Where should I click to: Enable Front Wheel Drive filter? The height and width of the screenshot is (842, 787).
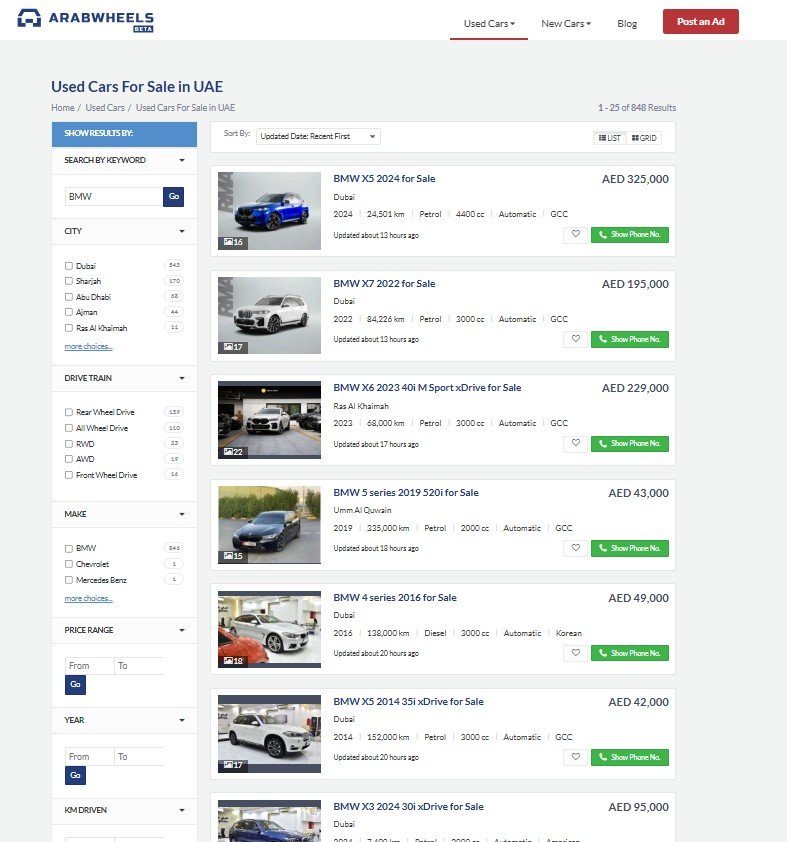(69, 475)
